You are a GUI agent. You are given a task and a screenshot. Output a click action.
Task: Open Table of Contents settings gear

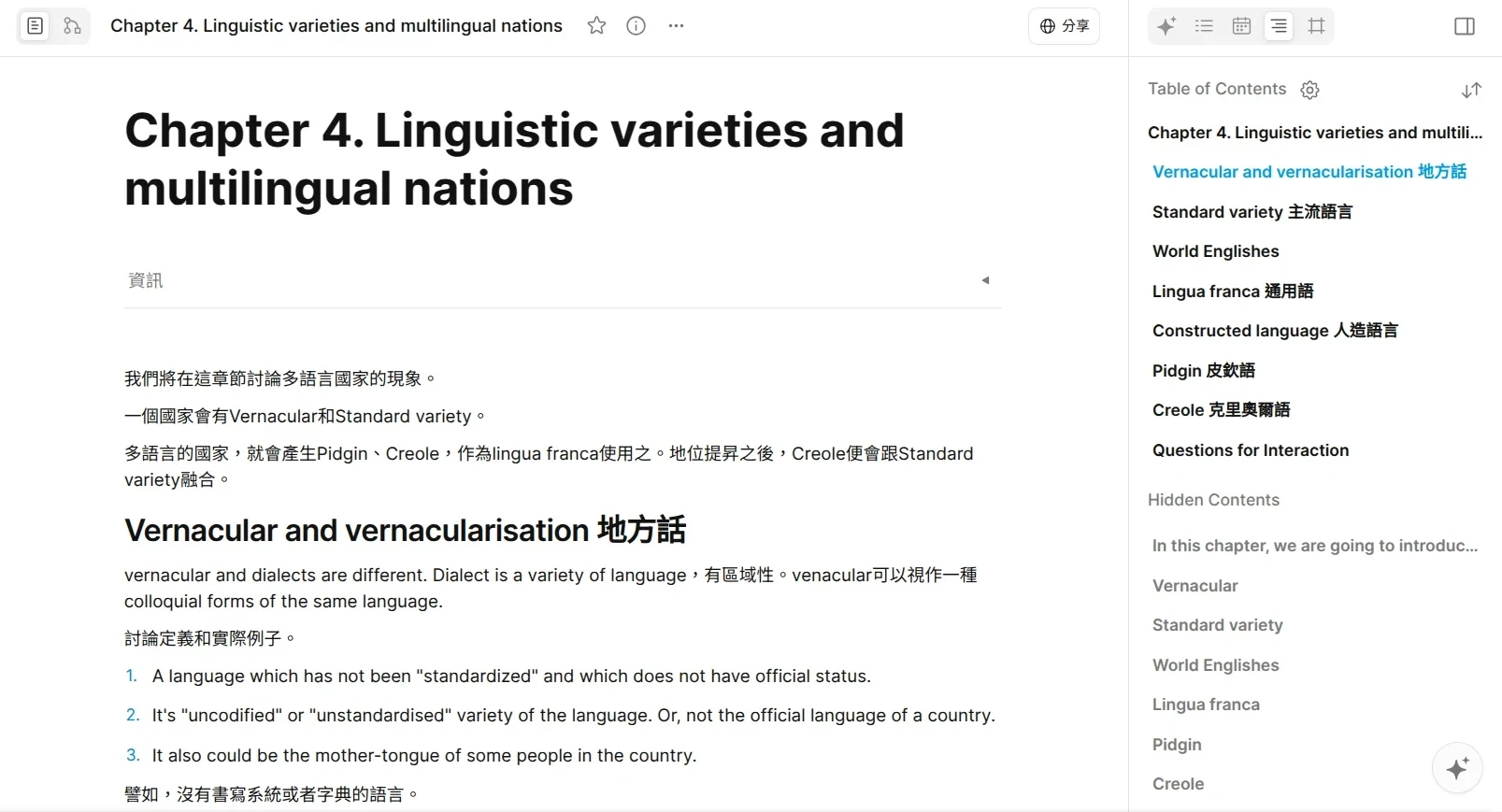pos(1310,90)
